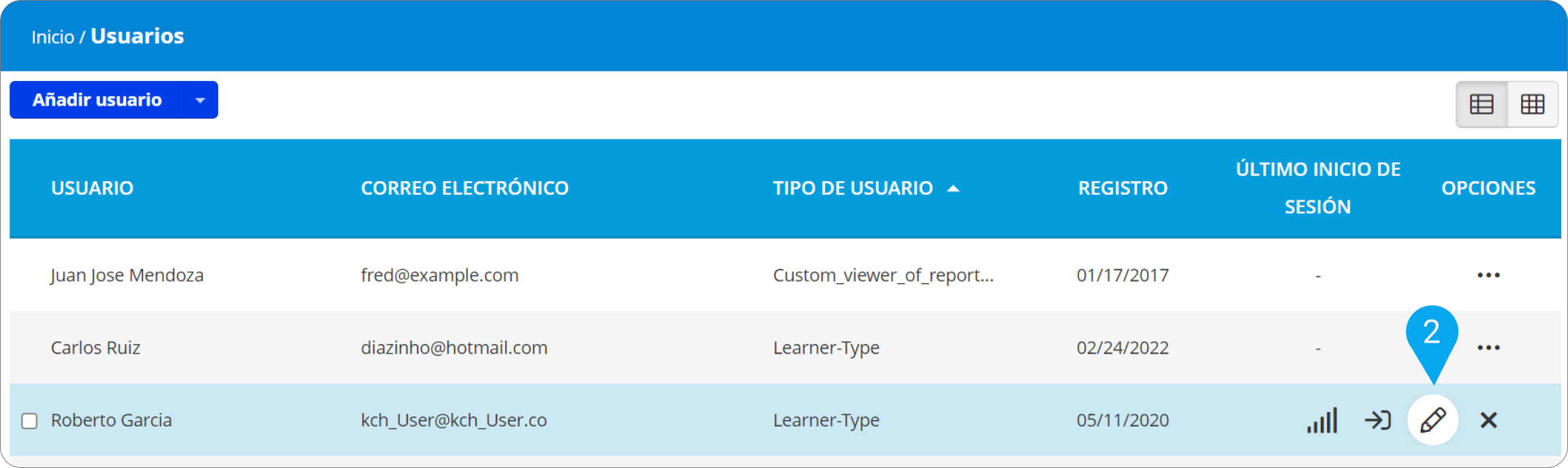The height and width of the screenshot is (468, 1568).
Task: Delete Roberto Garcia using the X icon
Action: click(x=1488, y=420)
